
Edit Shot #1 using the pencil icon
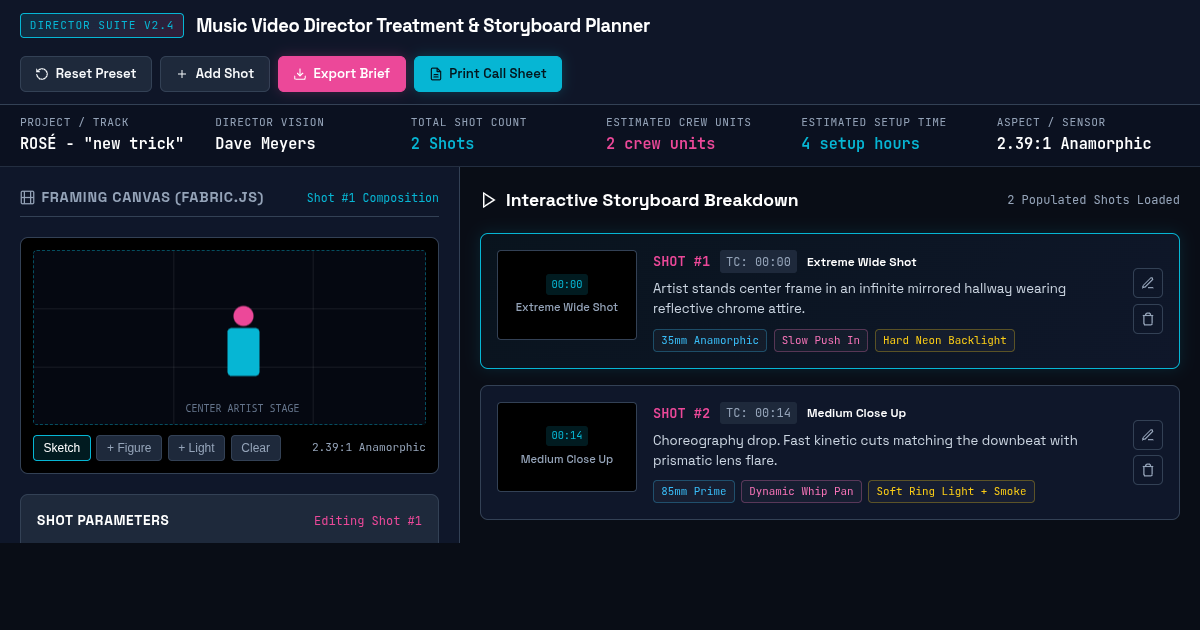(x=1148, y=283)
